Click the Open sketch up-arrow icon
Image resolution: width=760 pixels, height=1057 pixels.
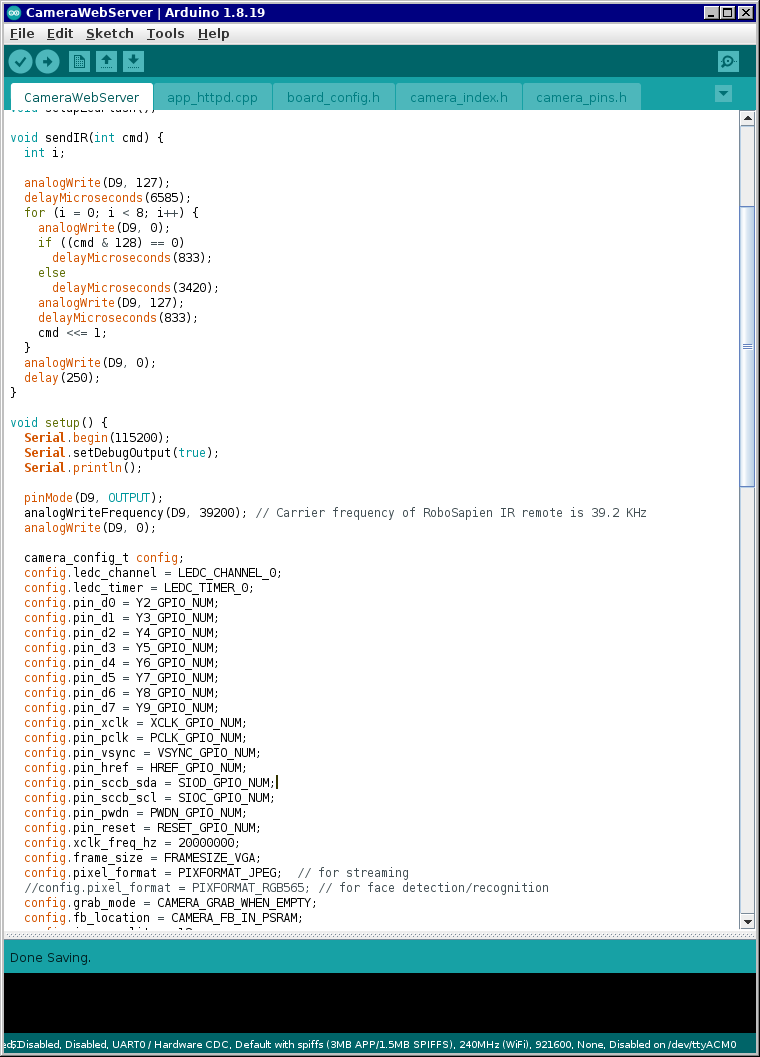click(x=106, y=62)
